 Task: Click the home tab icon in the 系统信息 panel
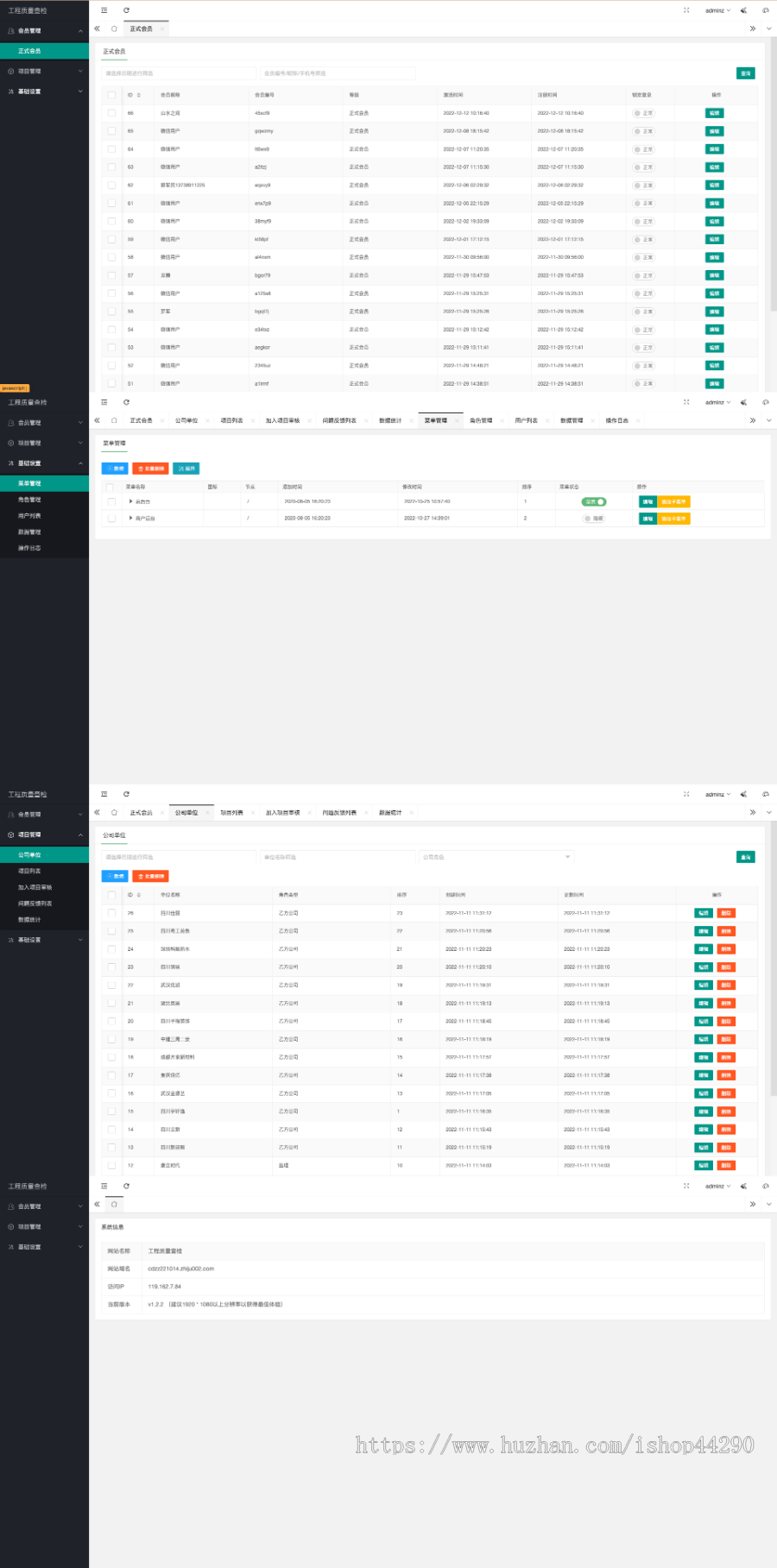point(114,1204)
